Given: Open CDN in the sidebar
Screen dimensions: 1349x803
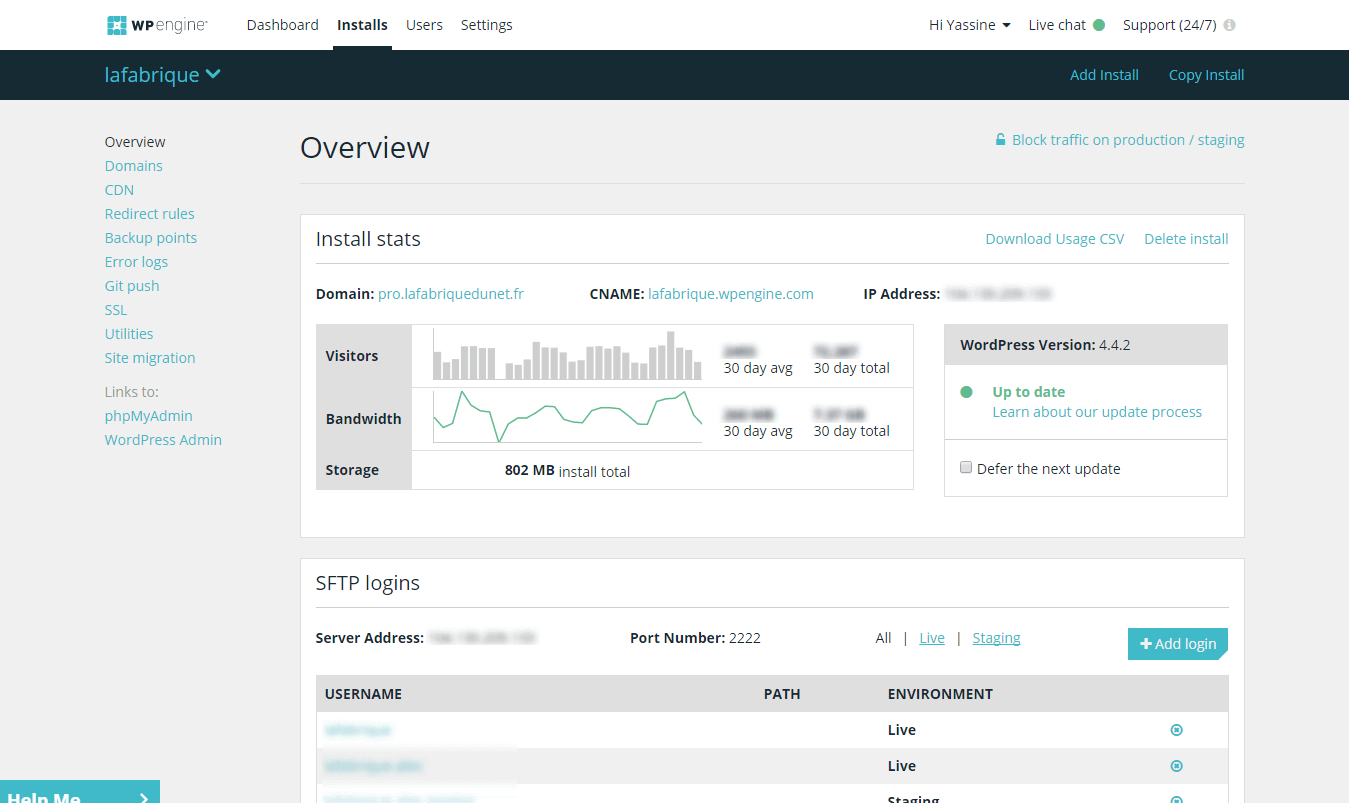Looking at the screenshot, I should [119, 190].
